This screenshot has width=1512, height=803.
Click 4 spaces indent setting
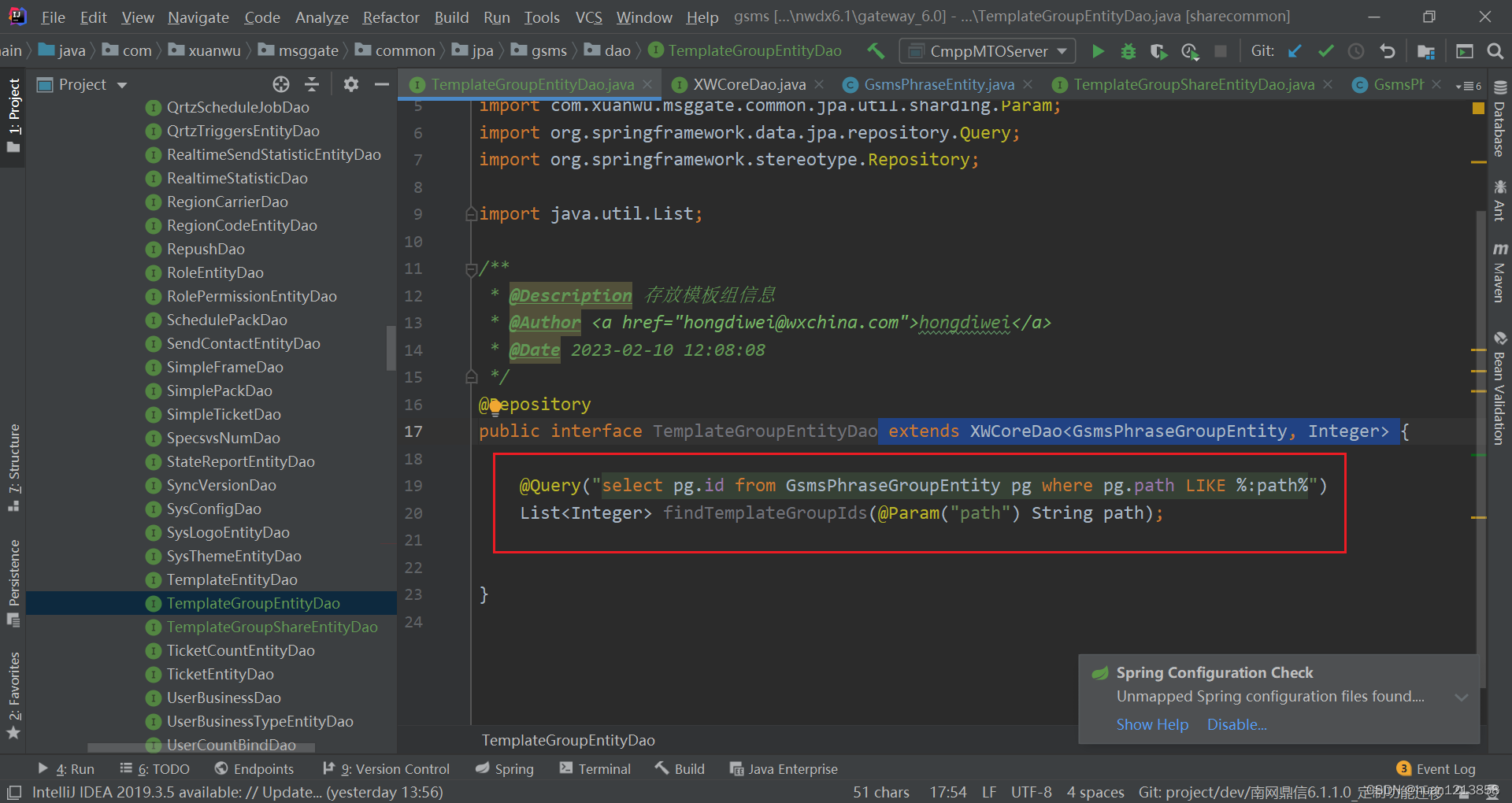pos(1095,792)
